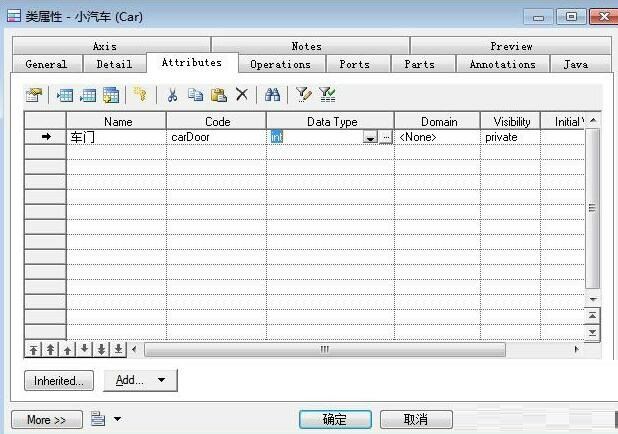The image size is (618, 434).
Task: Select the carDoor code cell
Action: click(216, 137)
